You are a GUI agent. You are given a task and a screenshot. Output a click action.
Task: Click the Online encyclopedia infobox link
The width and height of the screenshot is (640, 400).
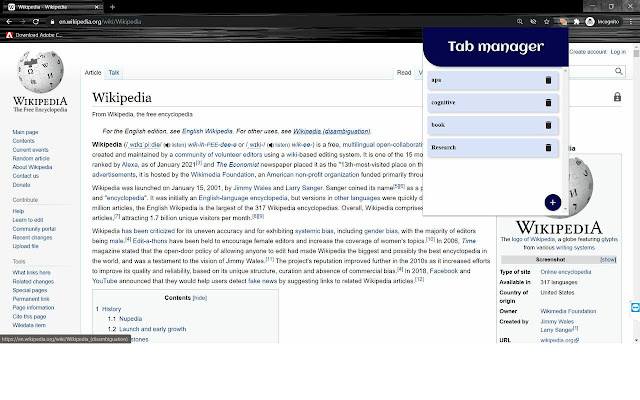point(566,272)
